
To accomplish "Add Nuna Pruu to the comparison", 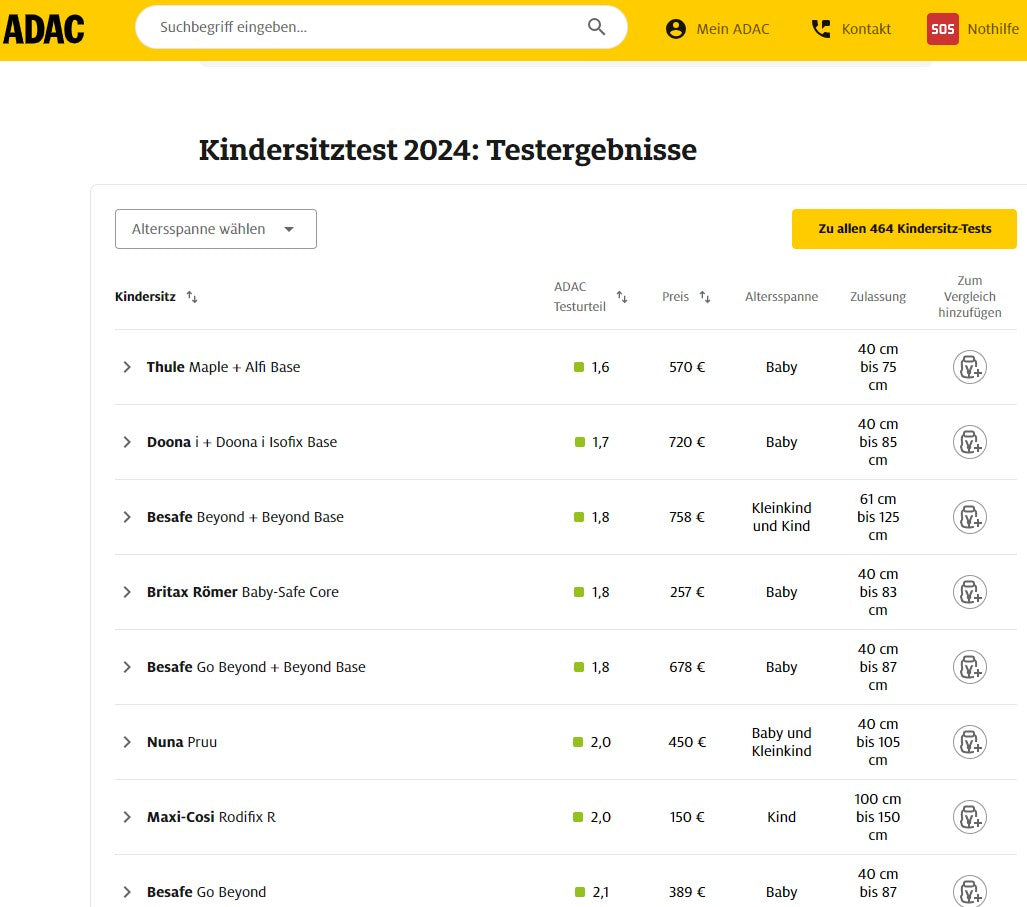I will pyautogui.click(x=968, y=742).
